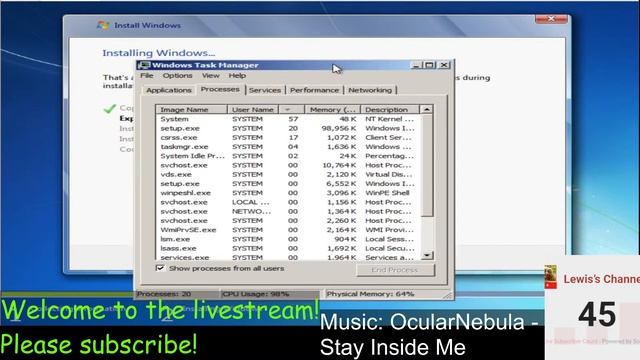The width and height of the screenshot is (640, 360).
Task: Select the services.exe process
Action: pyautogui.click(x=288, y=257)
